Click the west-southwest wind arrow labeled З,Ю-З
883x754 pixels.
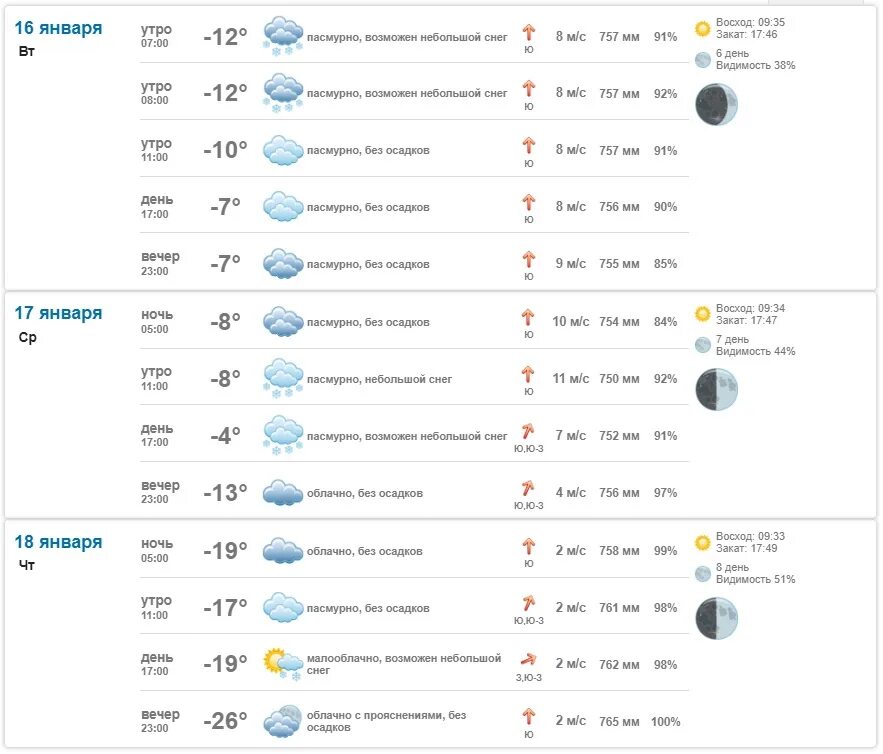click(x=528, y=659)
